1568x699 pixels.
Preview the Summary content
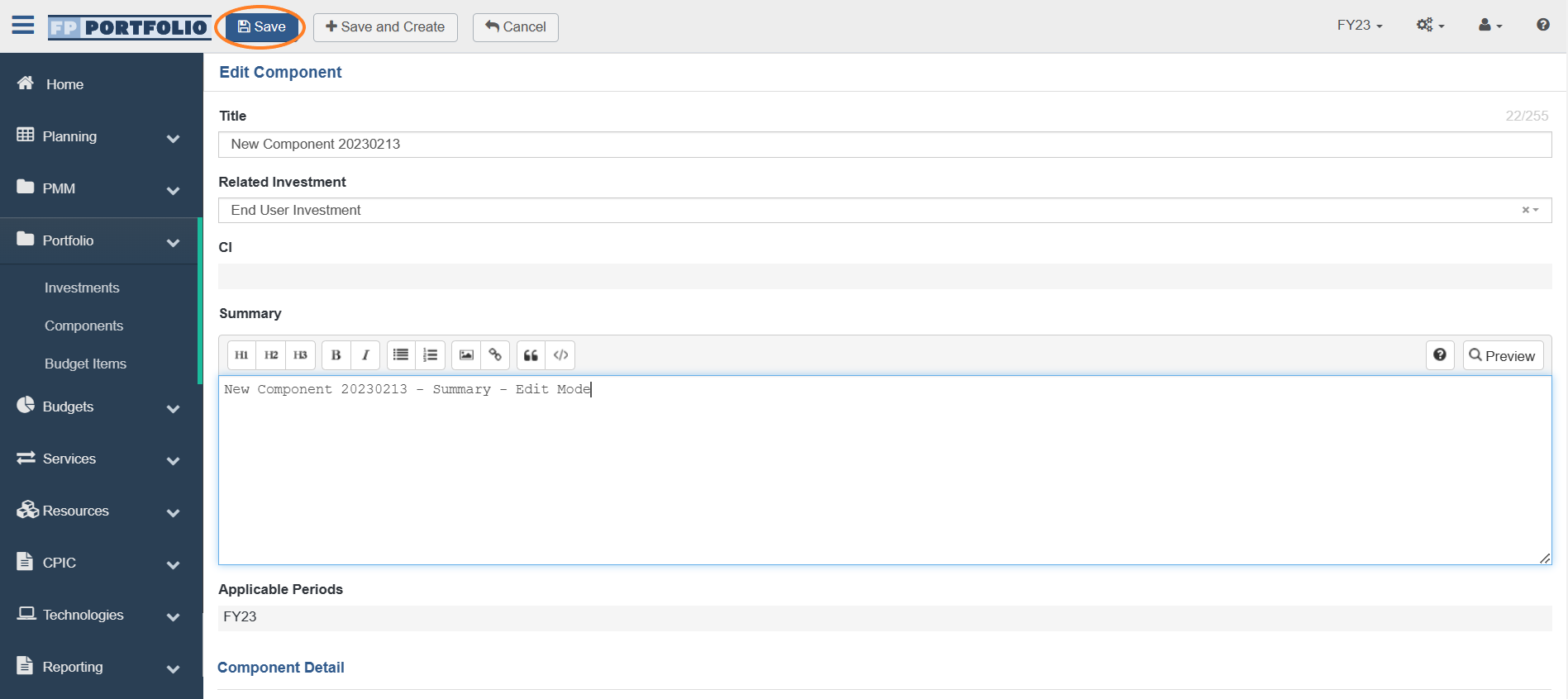coord(1503,355)
